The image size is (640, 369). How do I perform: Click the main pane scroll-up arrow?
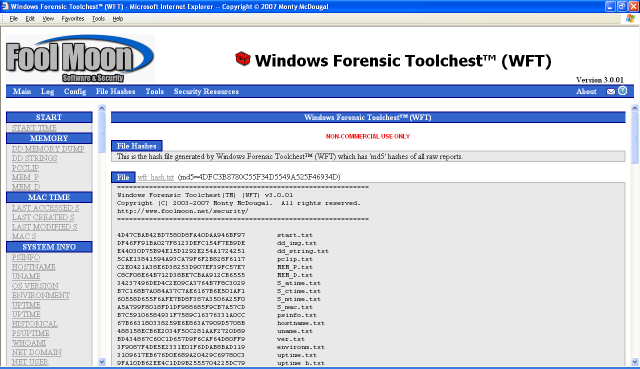pyautogui.click(x=635, y=108)
